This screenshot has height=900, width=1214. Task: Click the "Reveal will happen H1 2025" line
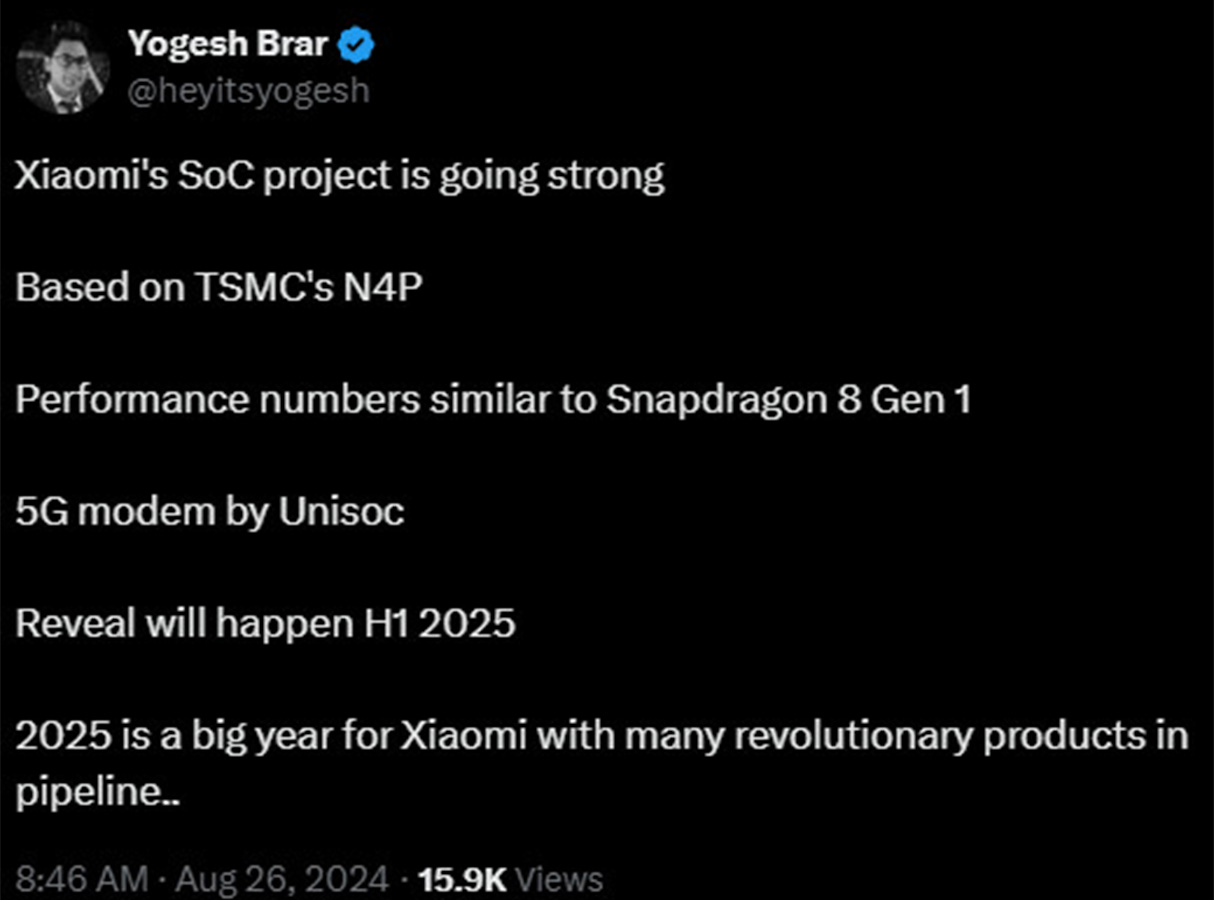click(266, 624)
